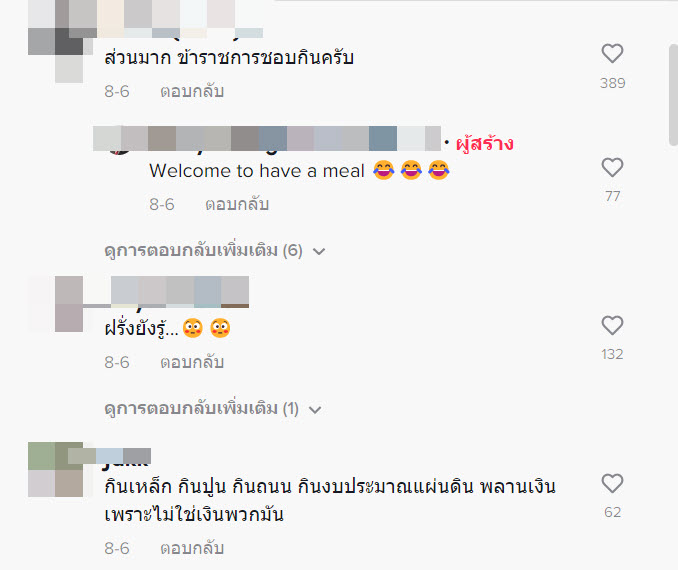The image size is (678, 570).
Task: Like the comment with 62 likes
Action: coord(612,483)
